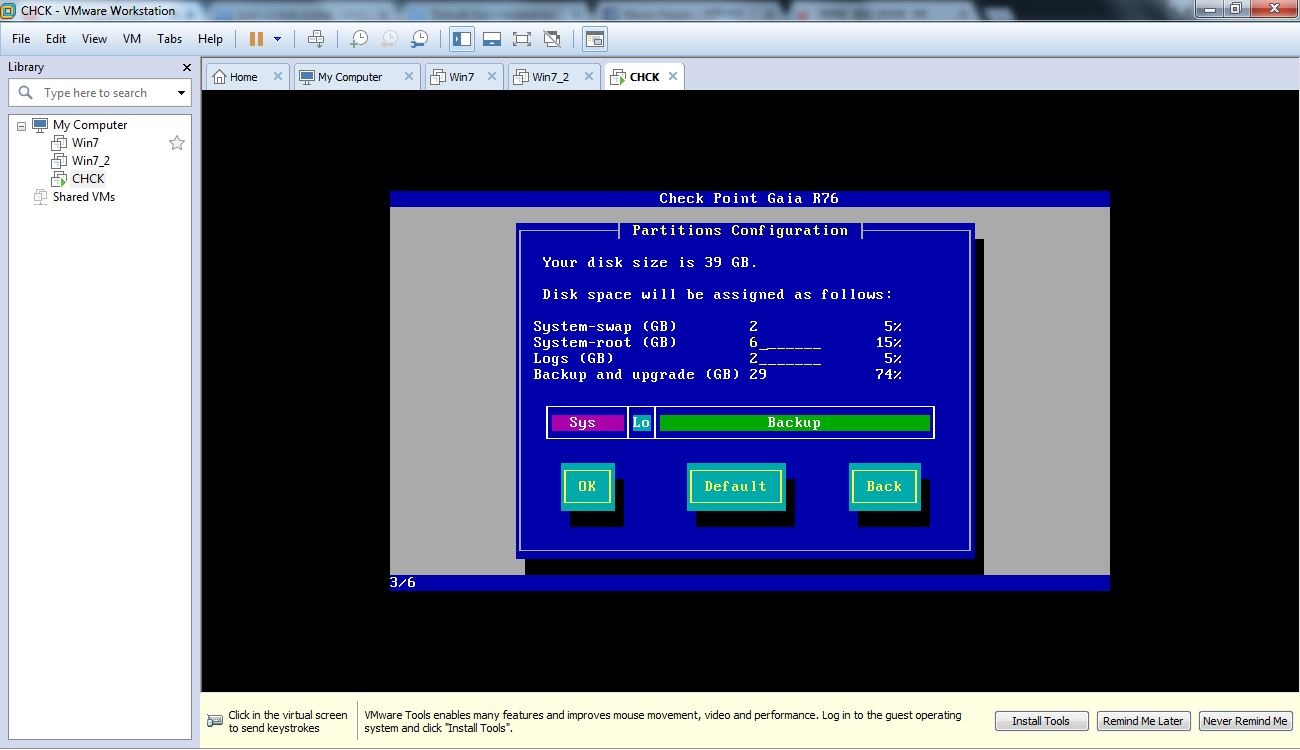This screenshot has width=1300, height=750.
Task: Click the Back button in installer
Action: [884, 486]
